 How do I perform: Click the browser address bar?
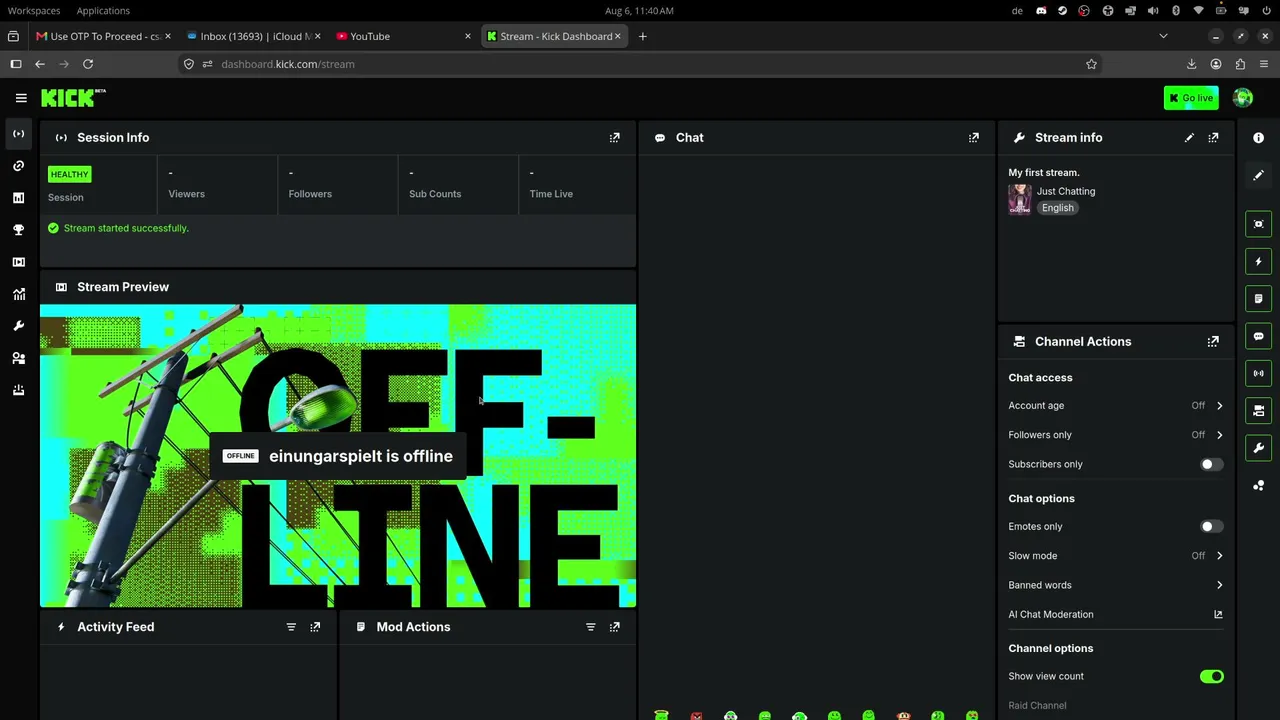click(x=640, y=64)
